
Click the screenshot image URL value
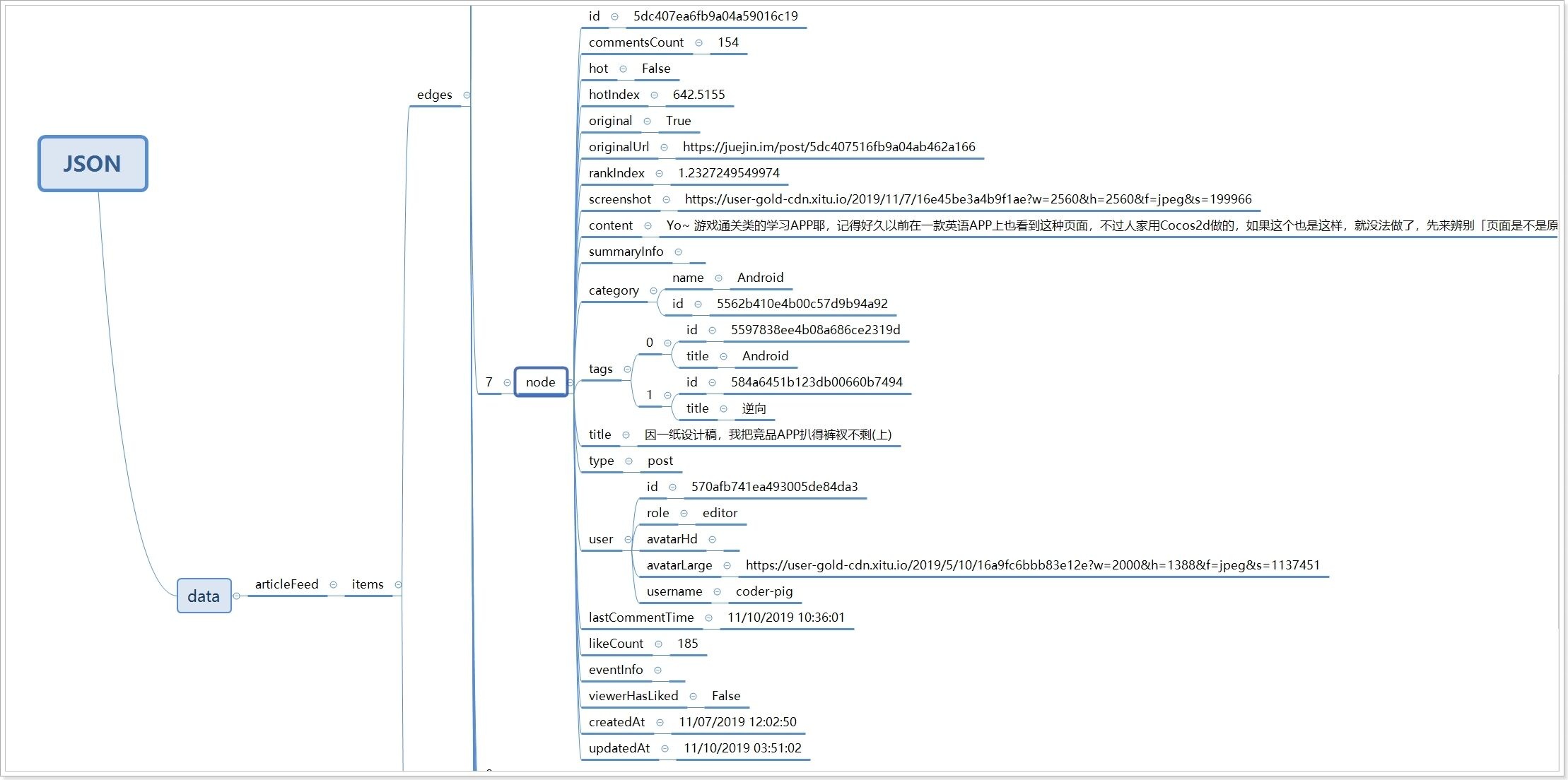coord(968,200)
